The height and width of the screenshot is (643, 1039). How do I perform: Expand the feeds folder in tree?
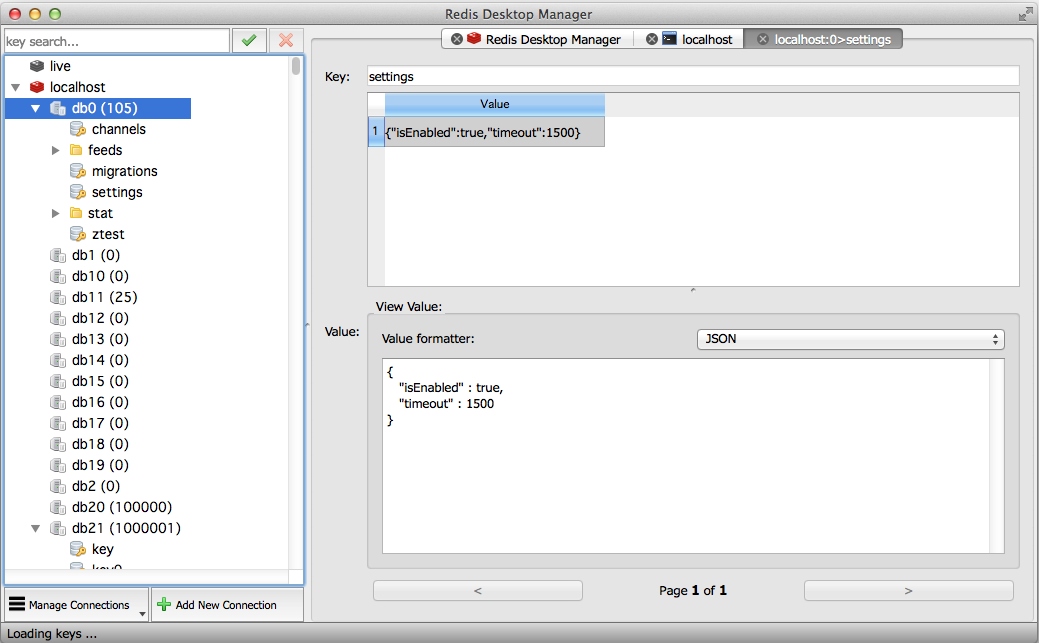(x=56, y=150)
